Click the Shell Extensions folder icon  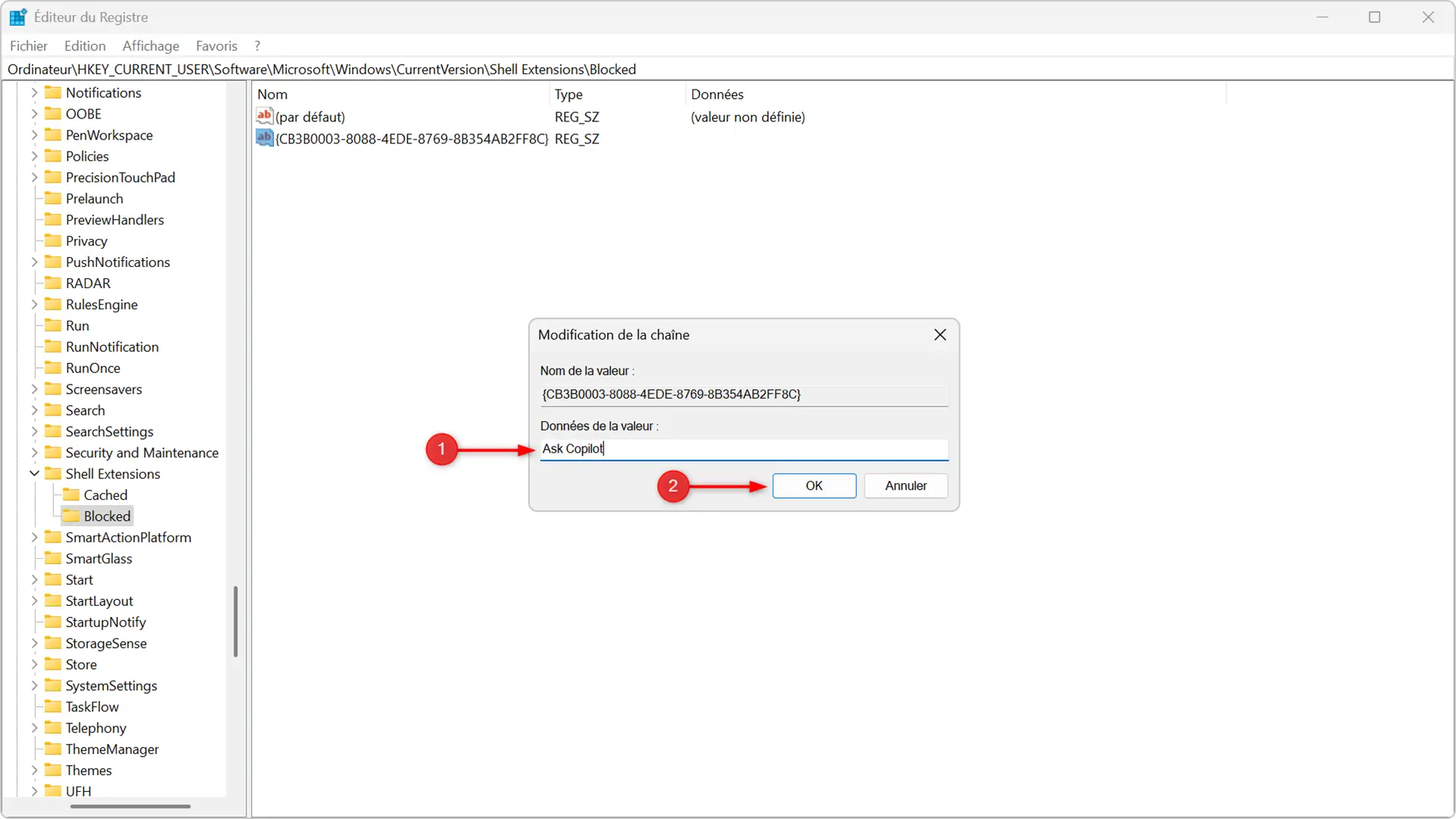53,474
